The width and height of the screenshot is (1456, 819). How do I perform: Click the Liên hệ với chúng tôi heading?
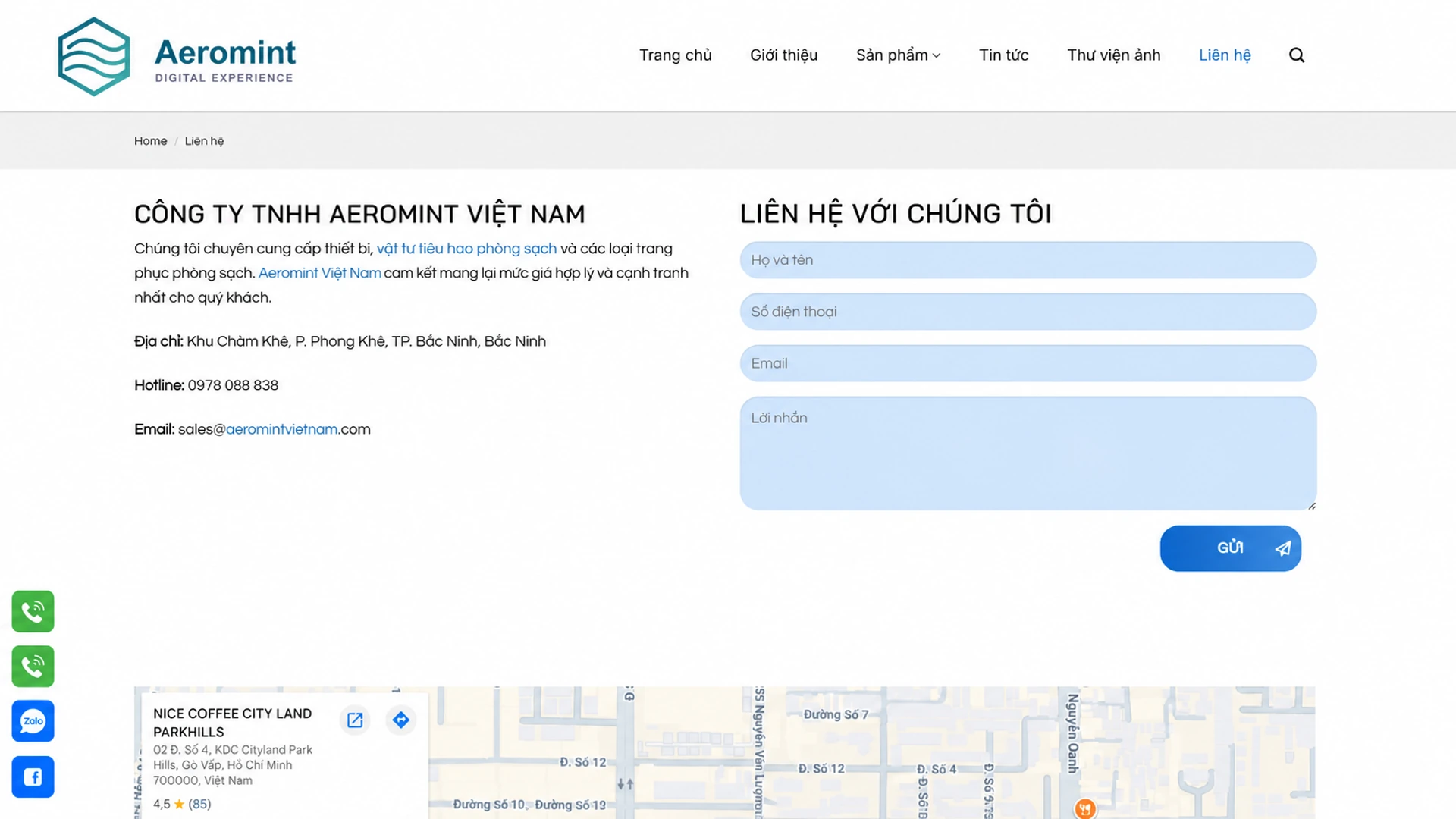point(896,214)
